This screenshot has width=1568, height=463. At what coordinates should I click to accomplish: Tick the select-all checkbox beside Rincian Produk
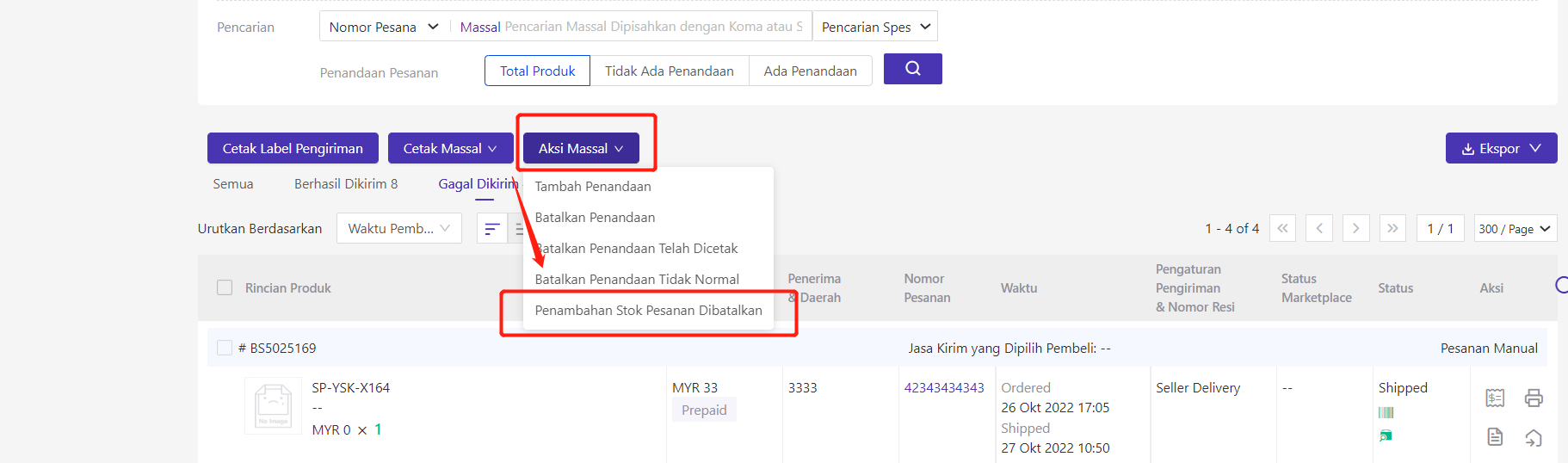tap(225, 287)
